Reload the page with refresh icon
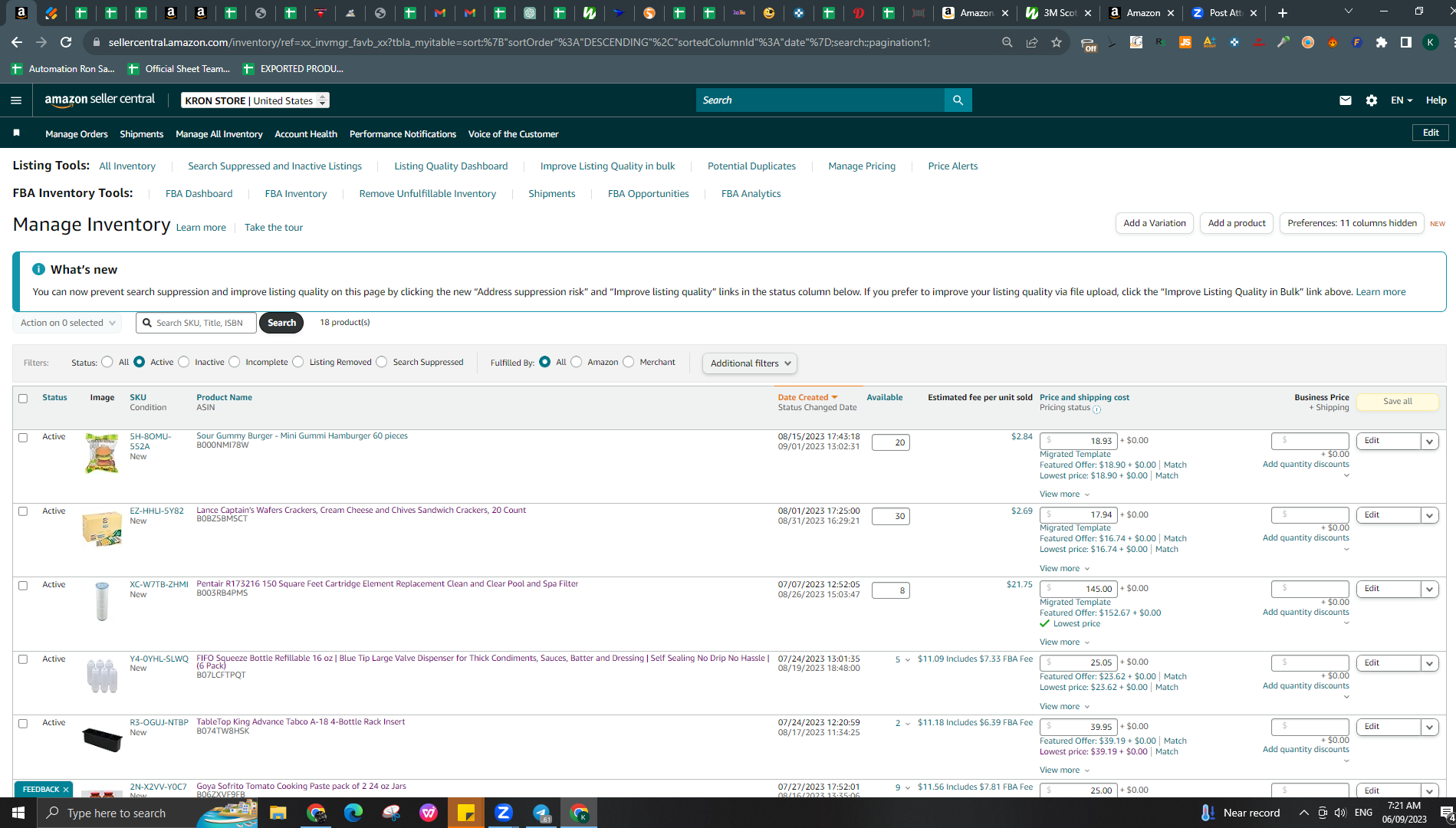Image resolution: width=1456 pixels, height=828 pixels. tap(67, 42)
